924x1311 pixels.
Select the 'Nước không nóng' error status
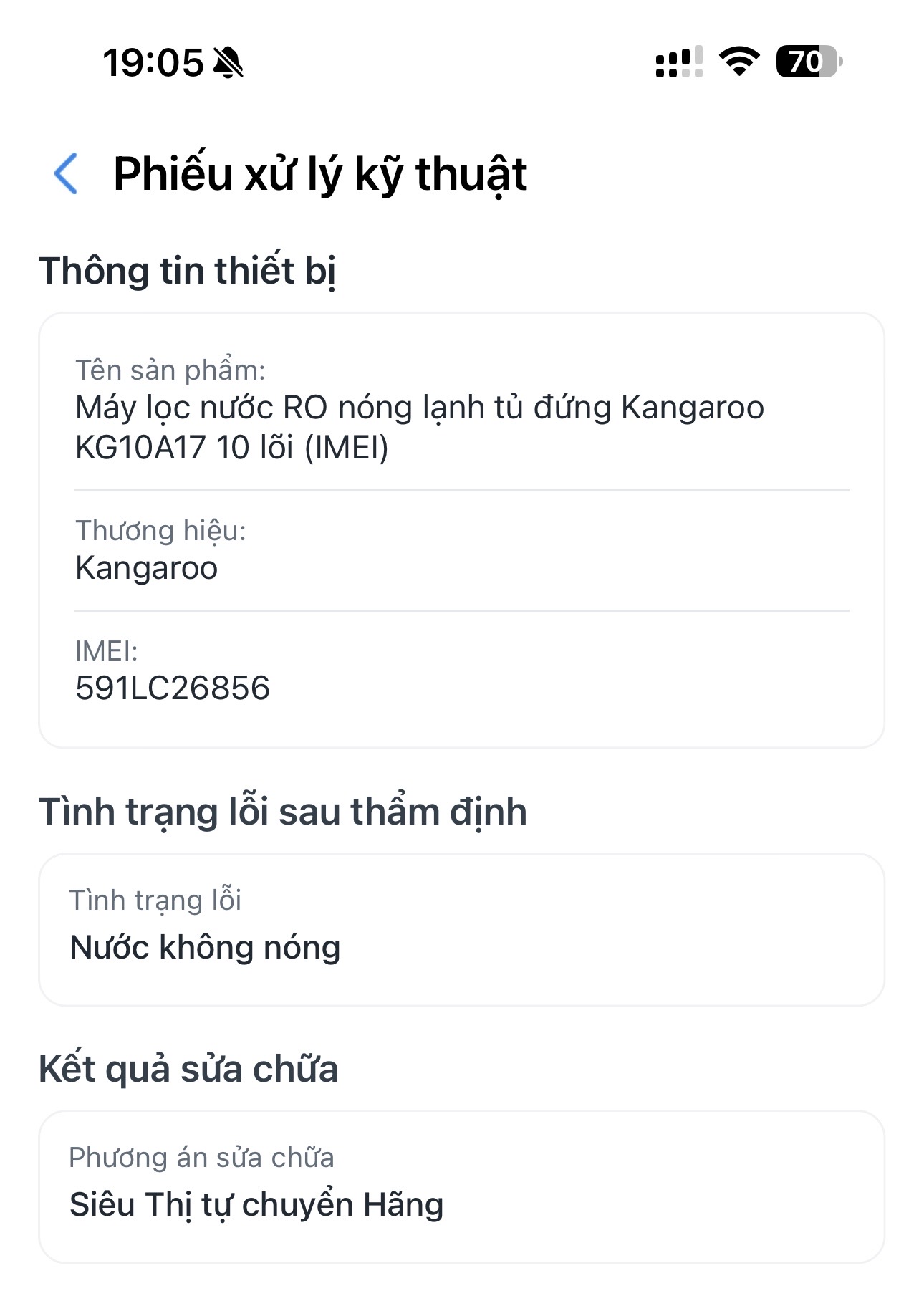tap(205, 947)
